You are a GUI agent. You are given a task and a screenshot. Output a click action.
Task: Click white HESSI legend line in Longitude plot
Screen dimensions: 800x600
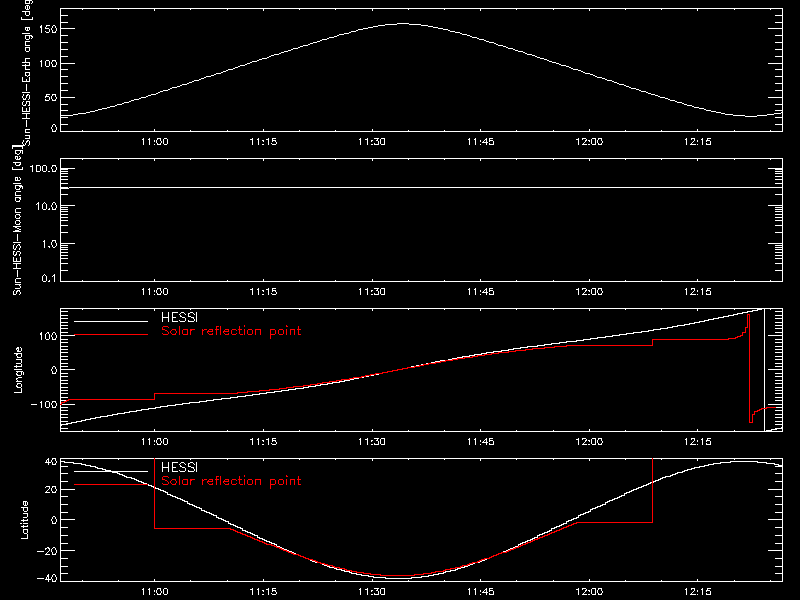tap(111, 321)
